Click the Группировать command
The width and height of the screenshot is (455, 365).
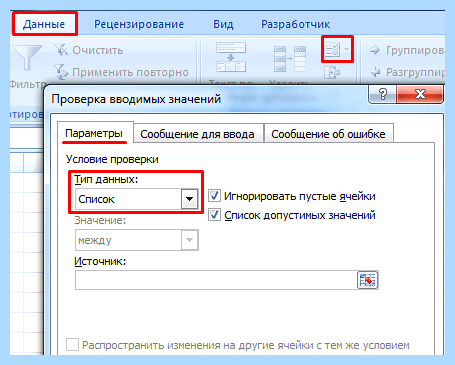pyautogui.click(x=407, y=50)
